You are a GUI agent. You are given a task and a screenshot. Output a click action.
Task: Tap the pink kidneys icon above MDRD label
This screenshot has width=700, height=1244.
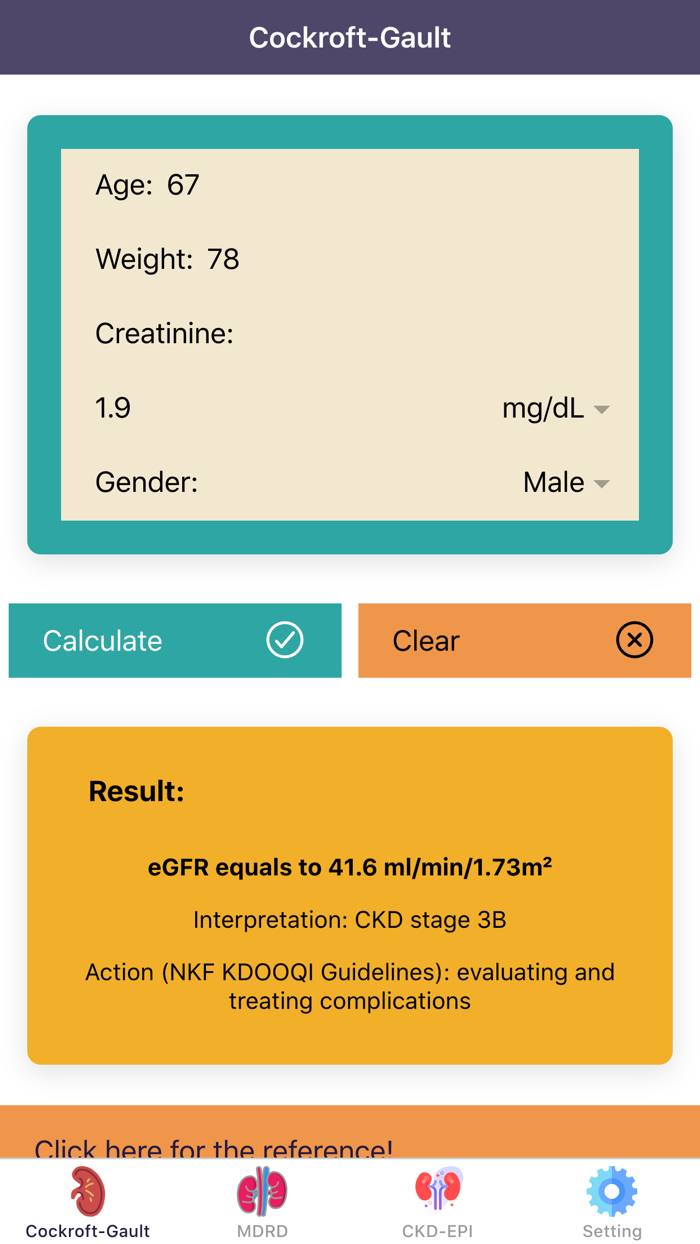(262, 1190)
